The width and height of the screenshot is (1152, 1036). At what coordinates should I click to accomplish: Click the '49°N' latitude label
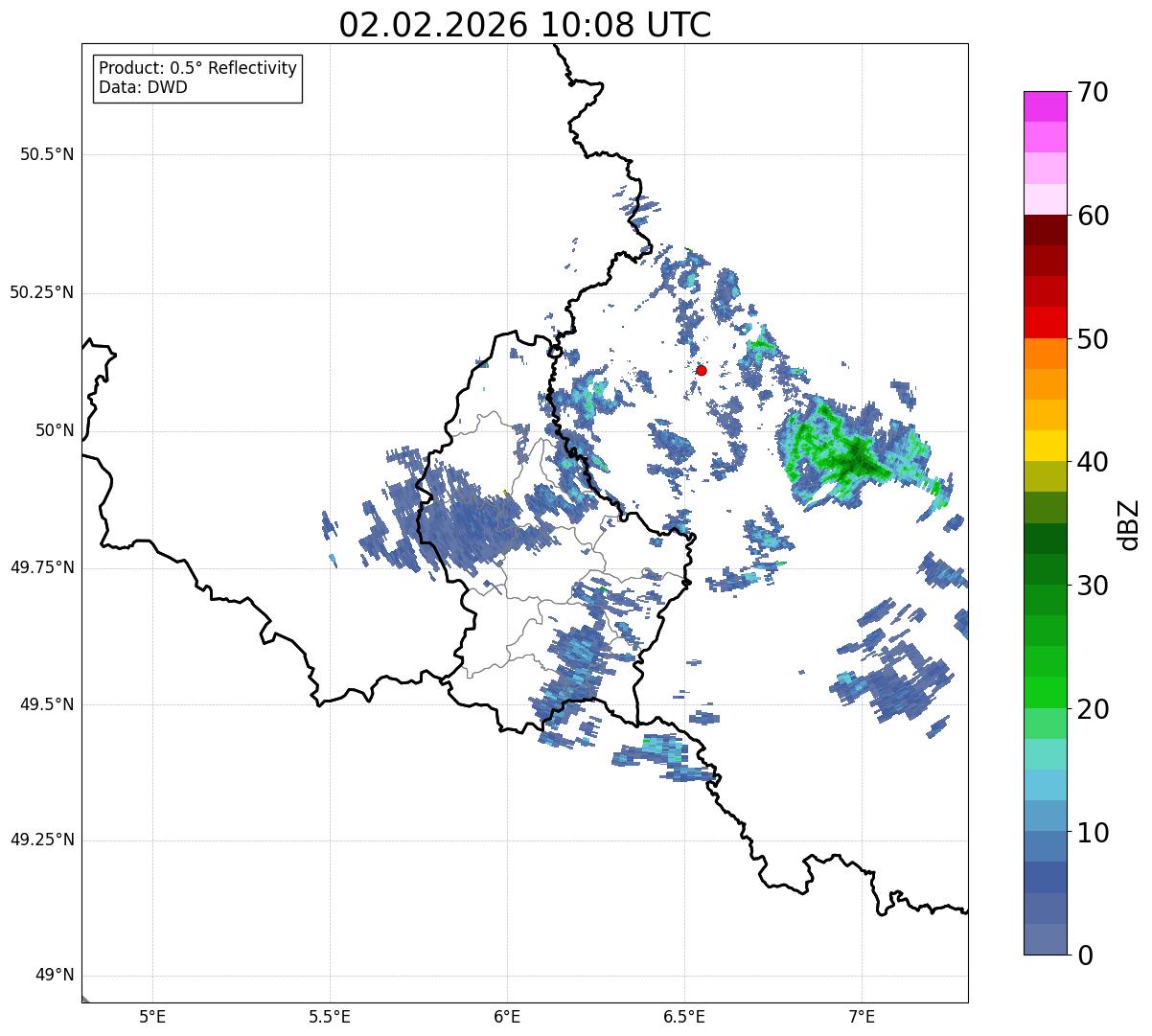[x=55, y=976]
